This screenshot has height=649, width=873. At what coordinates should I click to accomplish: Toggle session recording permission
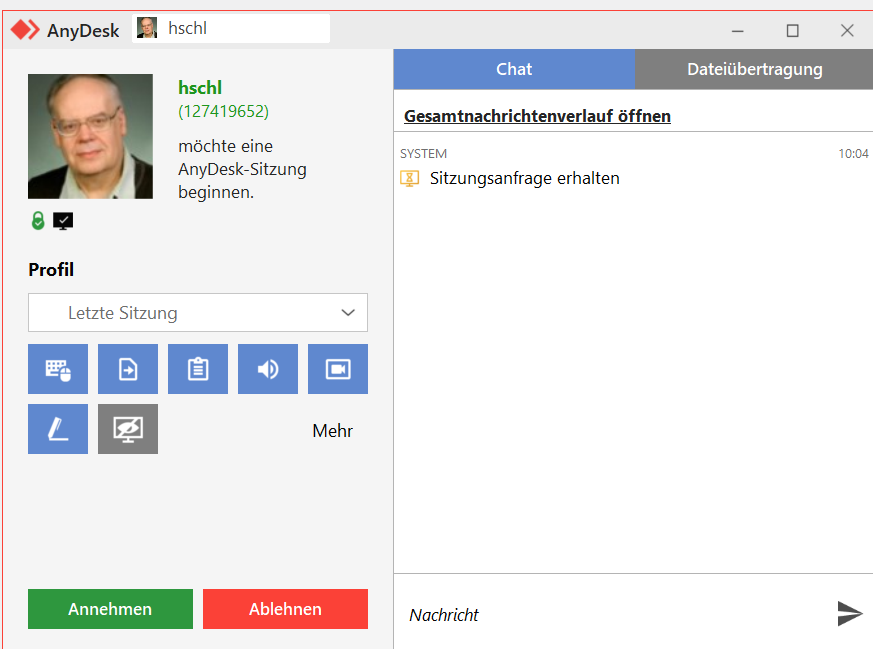(338, 369)
